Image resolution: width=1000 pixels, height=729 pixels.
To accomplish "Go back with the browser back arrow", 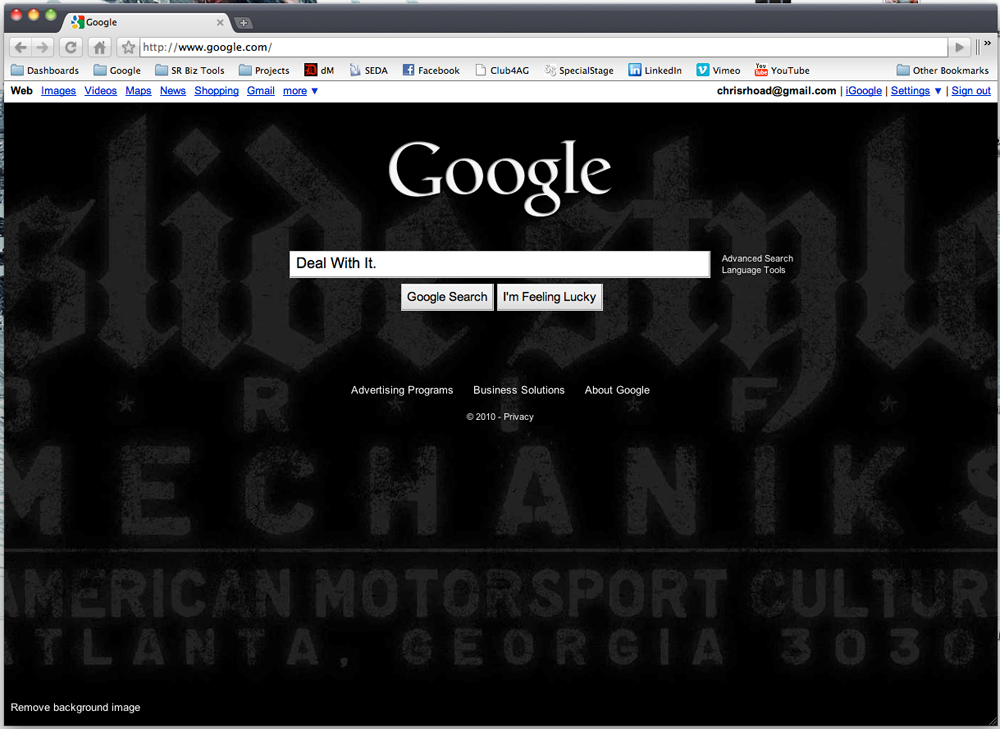I will pyautogui.click(x=20, y=47).
